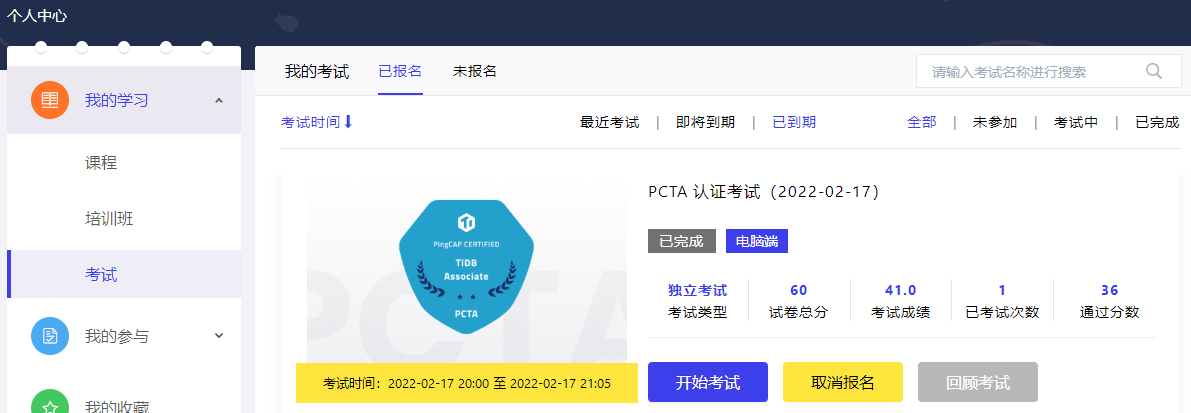Click the 取消报名 button
Viewport: 1191px width, 413px height.
(x=842, y=382)
